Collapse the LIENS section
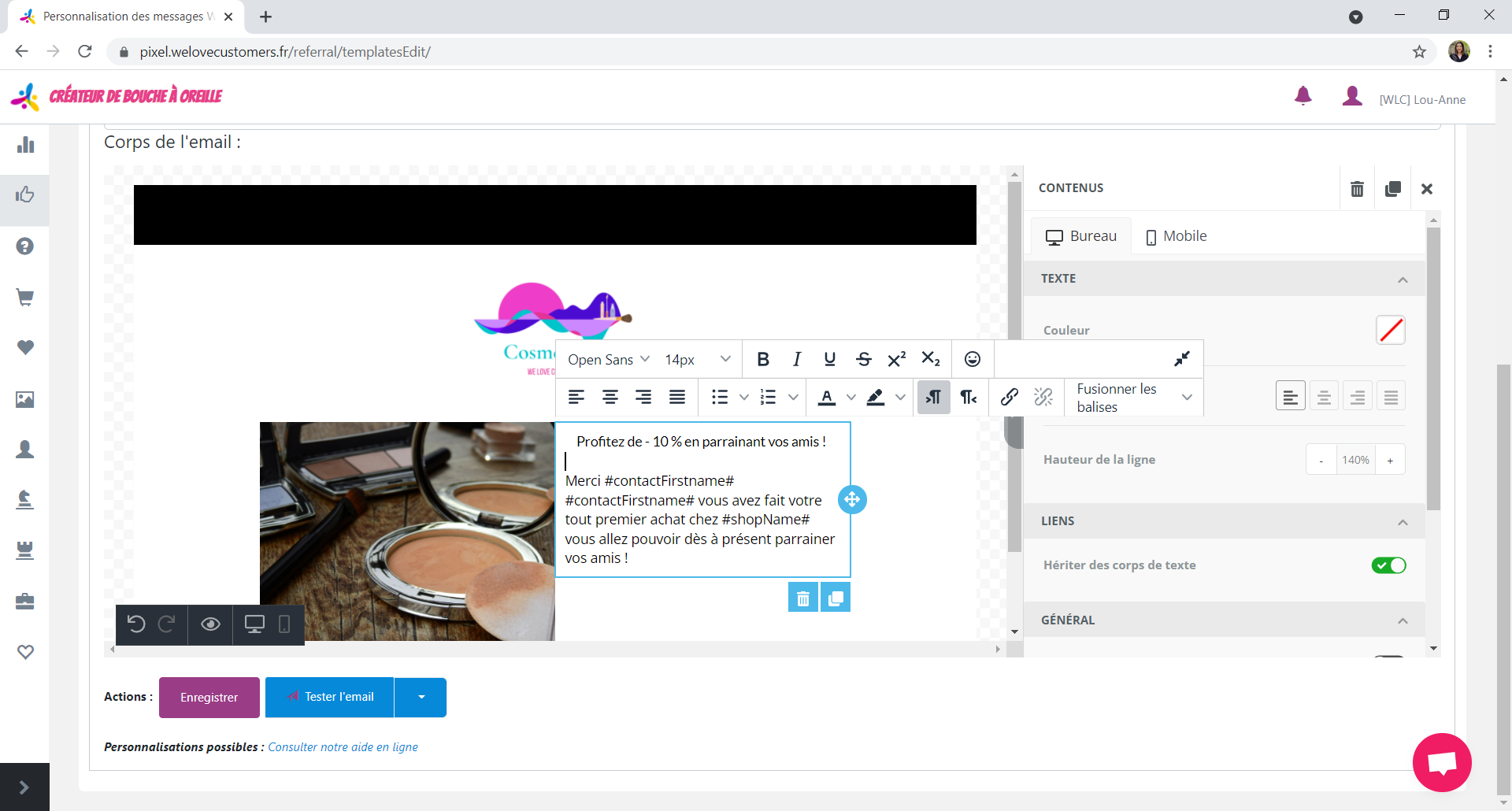Viewport: 1512px width, 811px height. (1403, 522)
